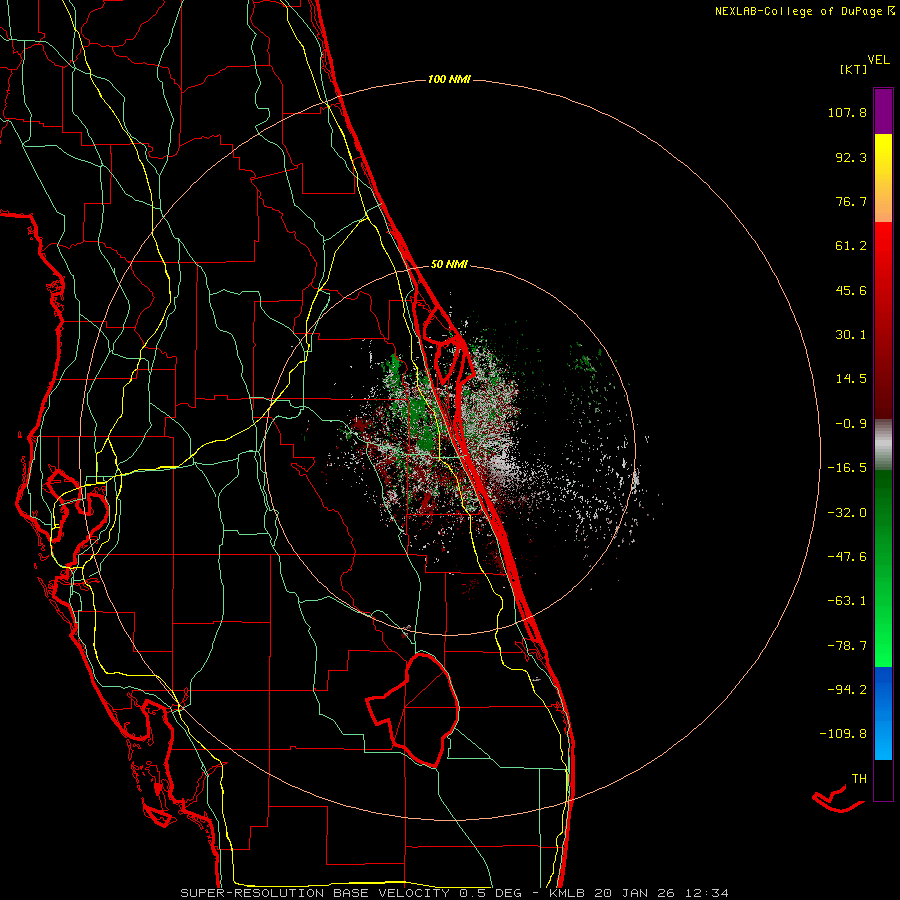Click the 107.8 value on velocity scale
The height and width of the screenshot is (900, 900).
pyautogui.click(x=847, y=112)
